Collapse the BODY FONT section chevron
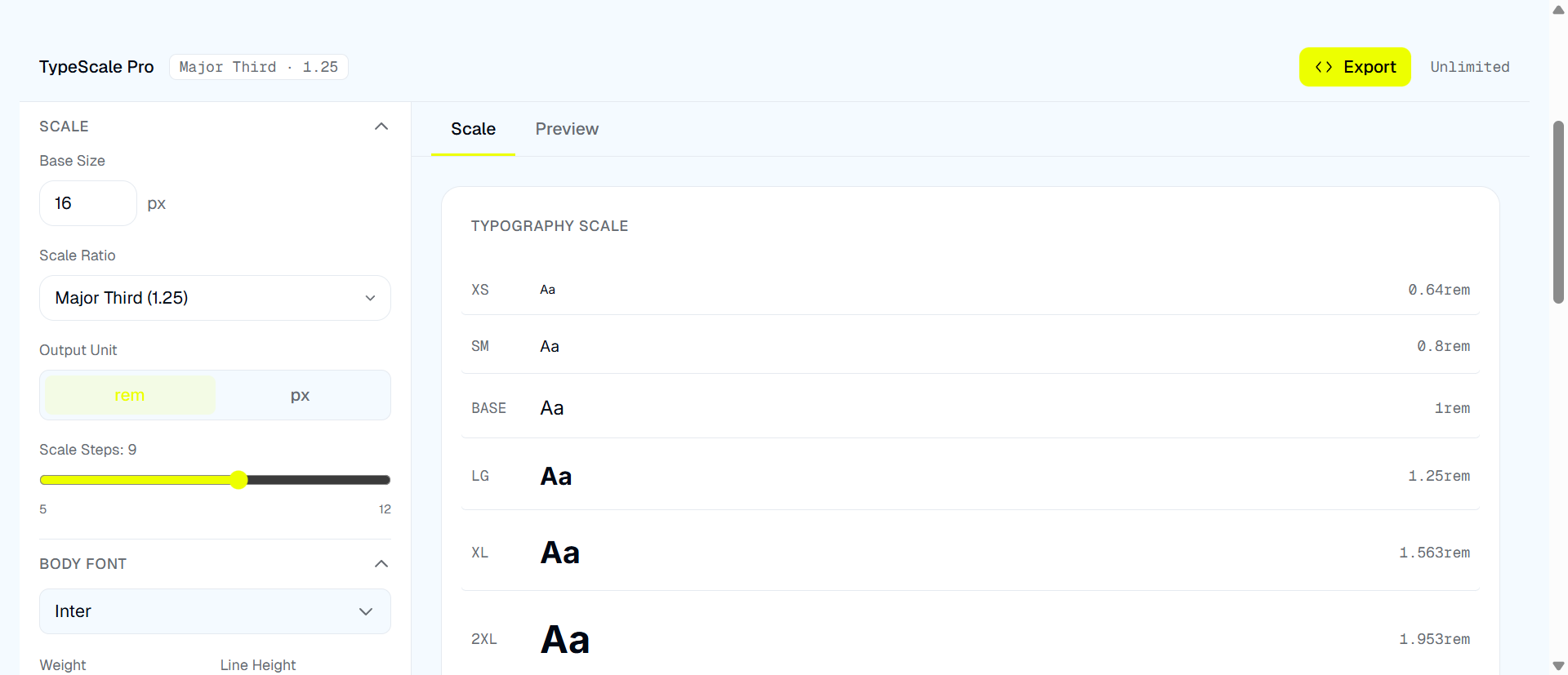The width and height of the screenshot is (1568, 675). pyautogui.click(x=381, y=564)
